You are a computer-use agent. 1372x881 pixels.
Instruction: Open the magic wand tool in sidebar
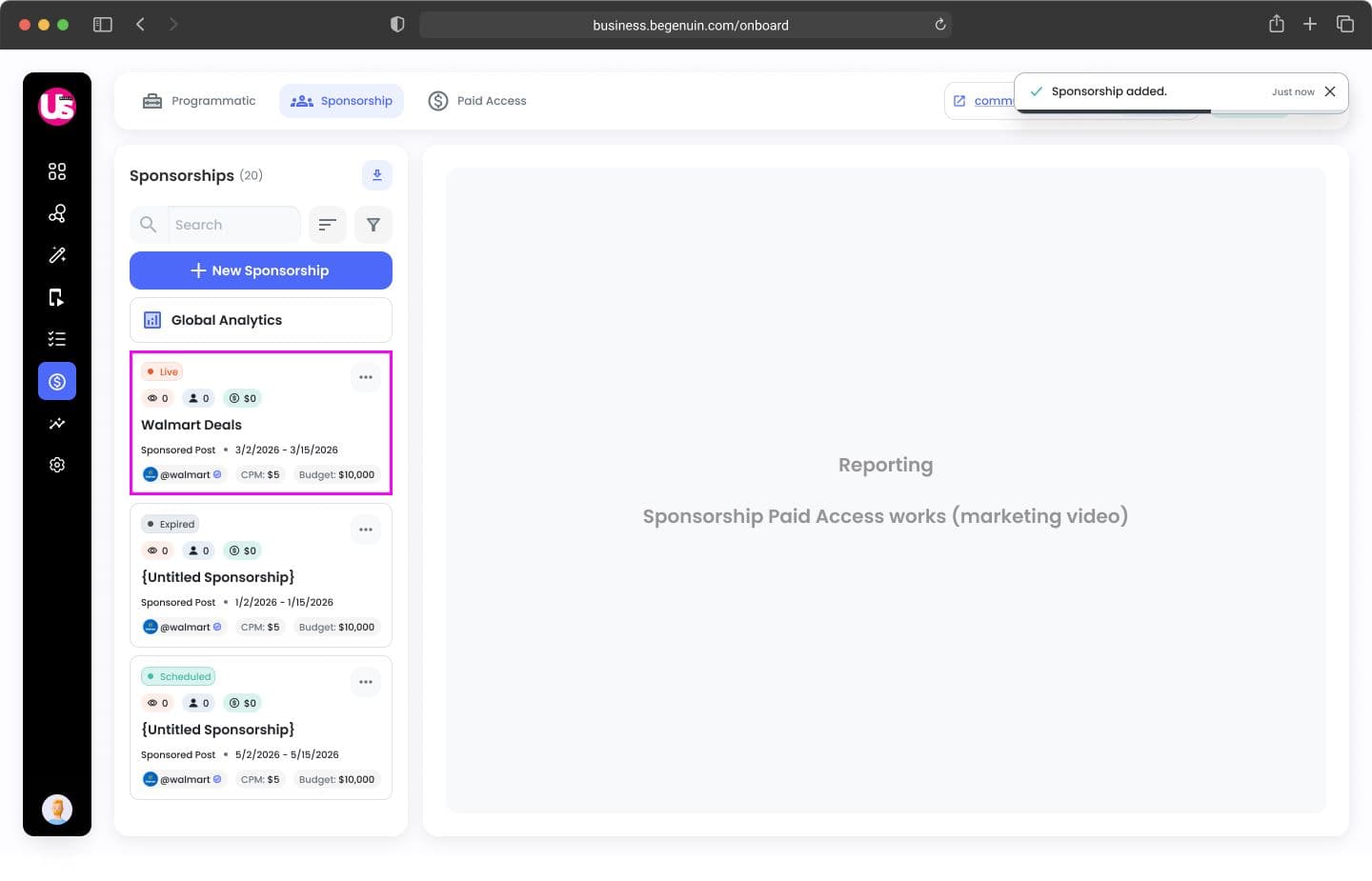click(x=57, y=255)
